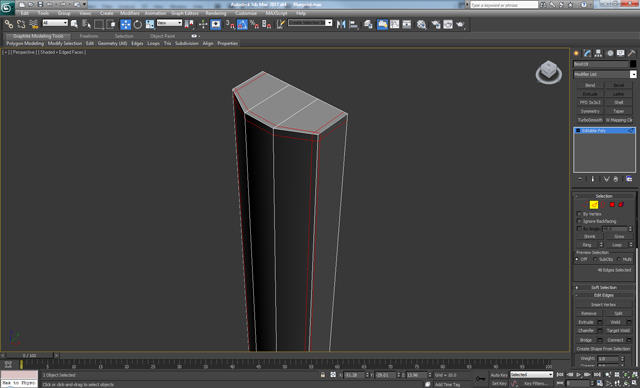Select the Off preview selection radio
640x388 pixels.
(x=577, y=259)
